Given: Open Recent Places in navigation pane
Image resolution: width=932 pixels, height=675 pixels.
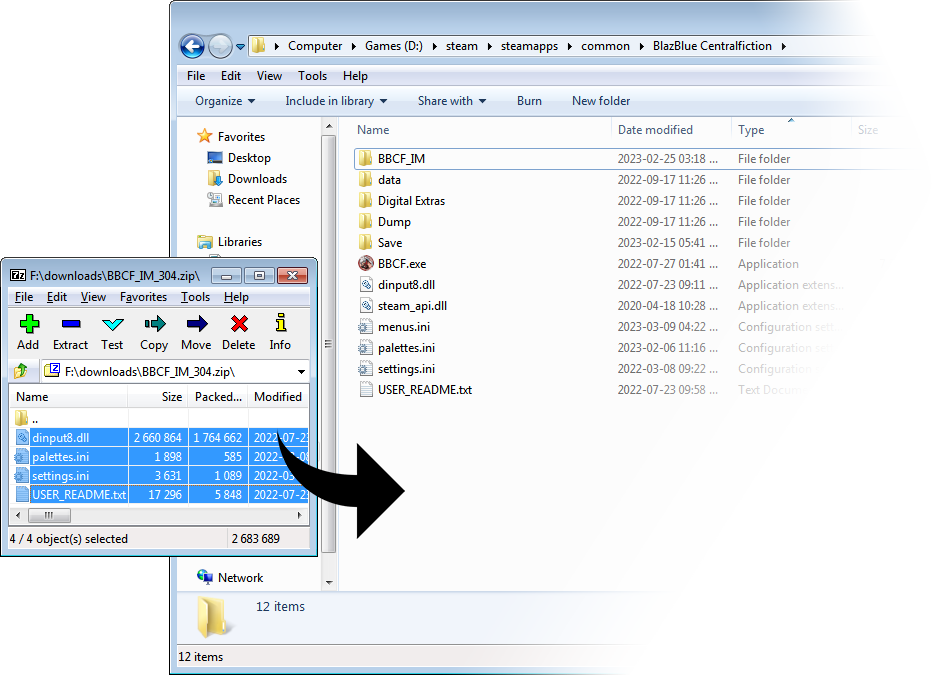Looking at the screenshot, I should (x=263, y=200).
